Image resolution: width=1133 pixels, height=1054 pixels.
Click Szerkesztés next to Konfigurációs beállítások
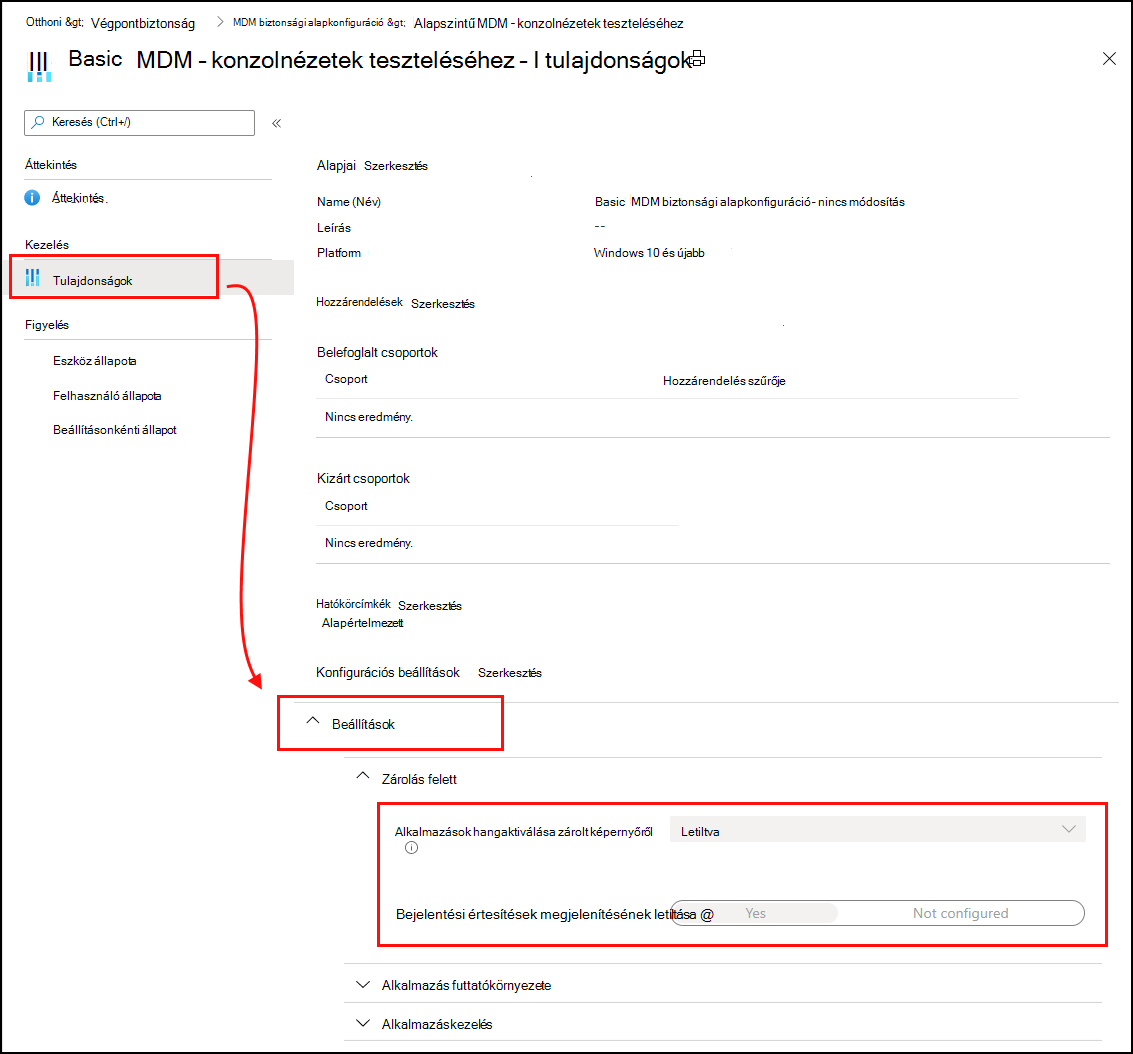tap(509, 673)
